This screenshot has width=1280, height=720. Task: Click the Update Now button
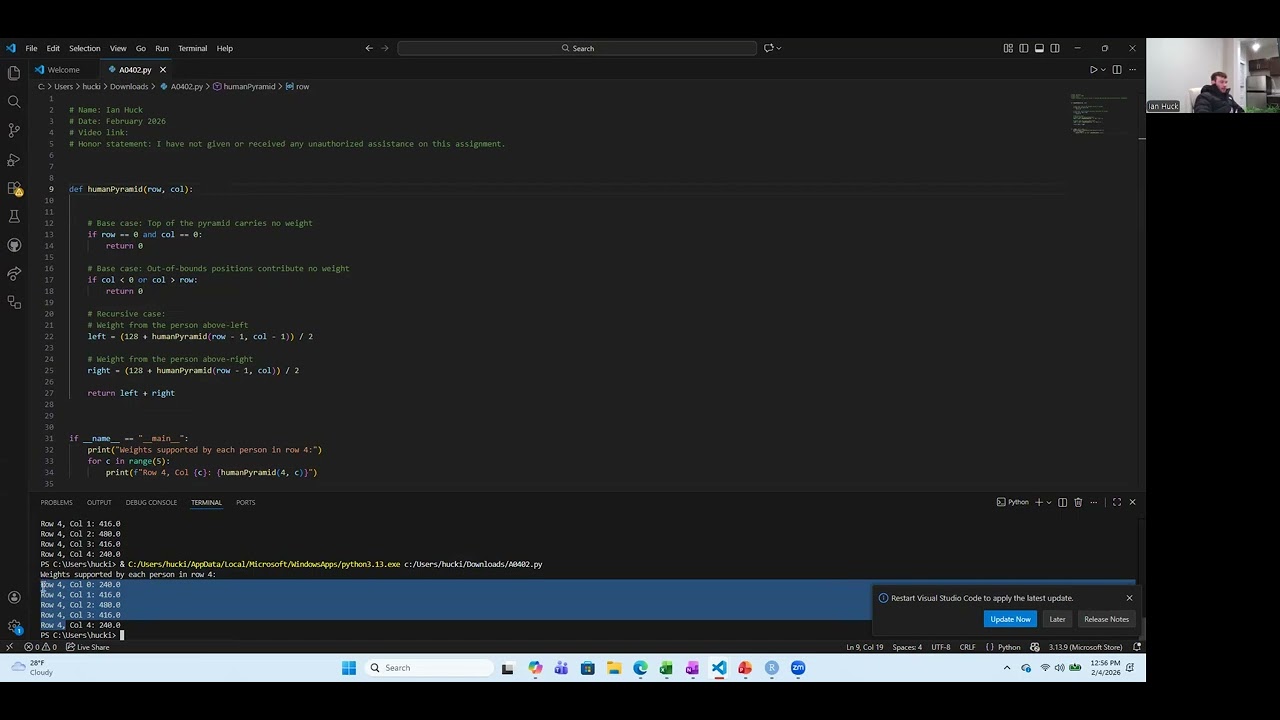[x=1010, y=619]
